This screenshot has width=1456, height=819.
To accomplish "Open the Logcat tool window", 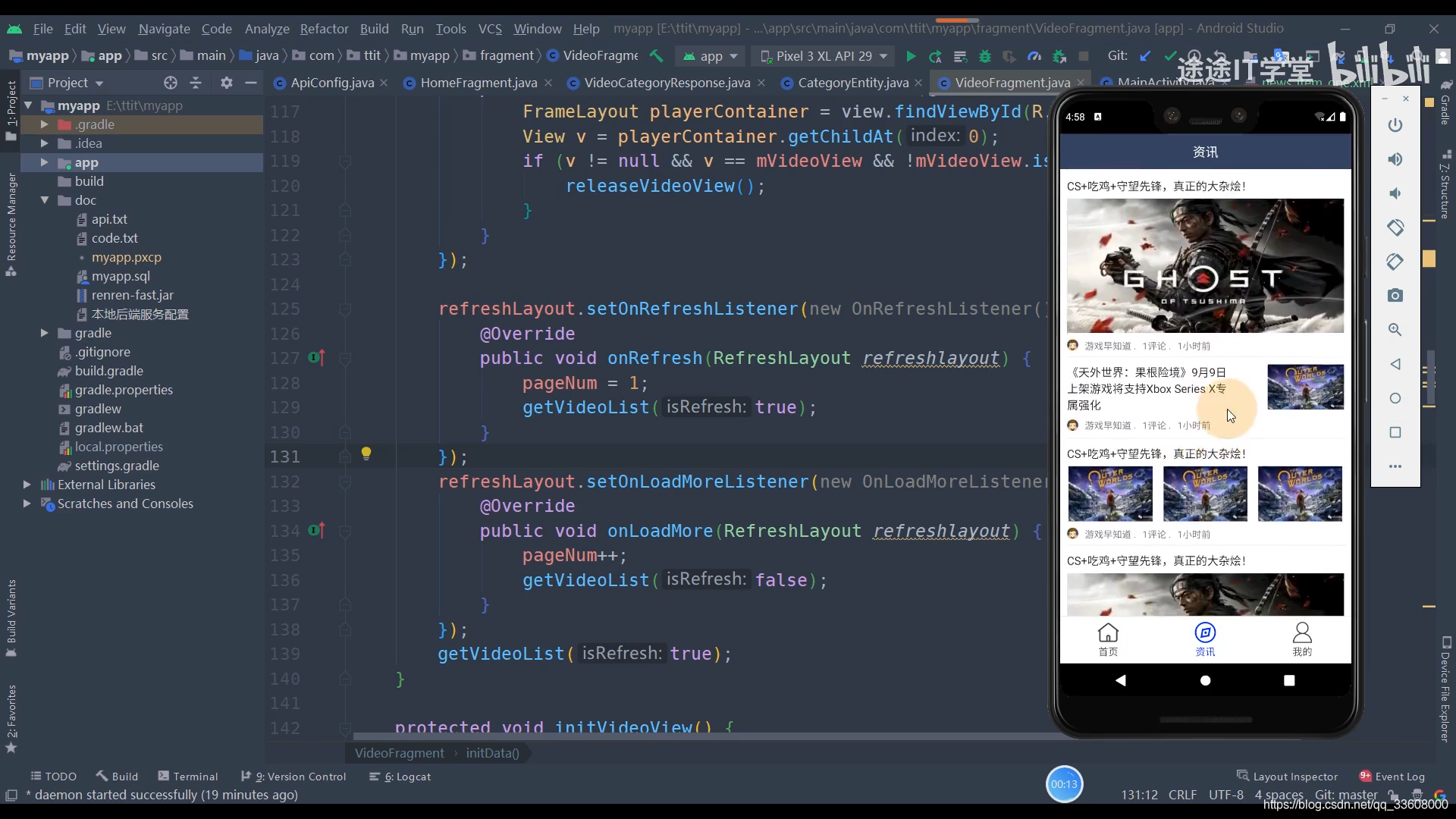I will click(x=400, y=777).
